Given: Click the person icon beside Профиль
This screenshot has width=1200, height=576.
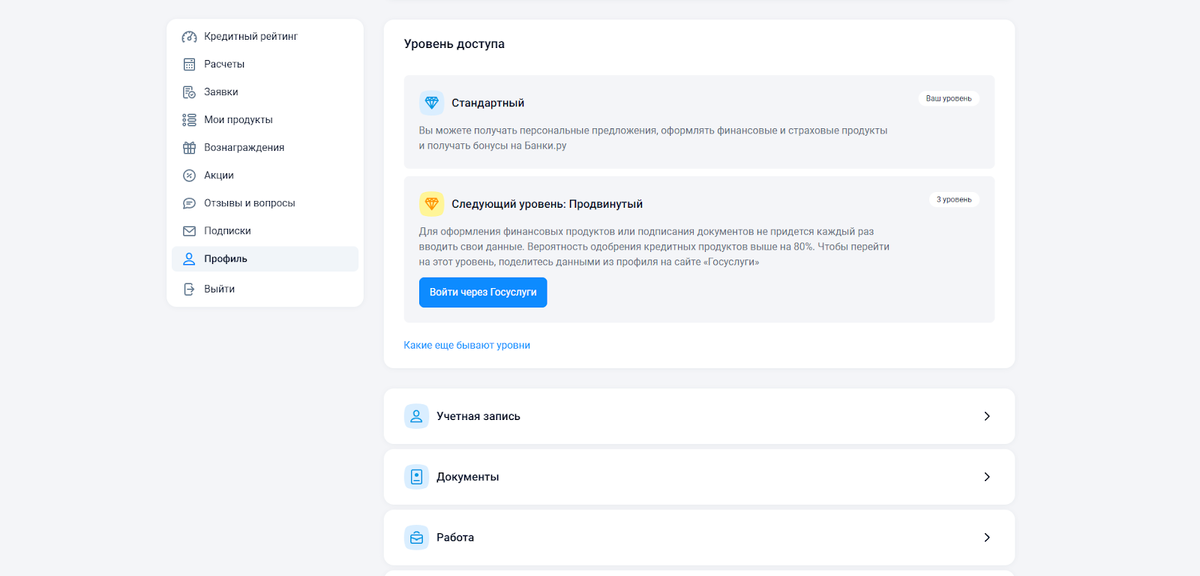Looking at the screenshot, I should point(189,259).
